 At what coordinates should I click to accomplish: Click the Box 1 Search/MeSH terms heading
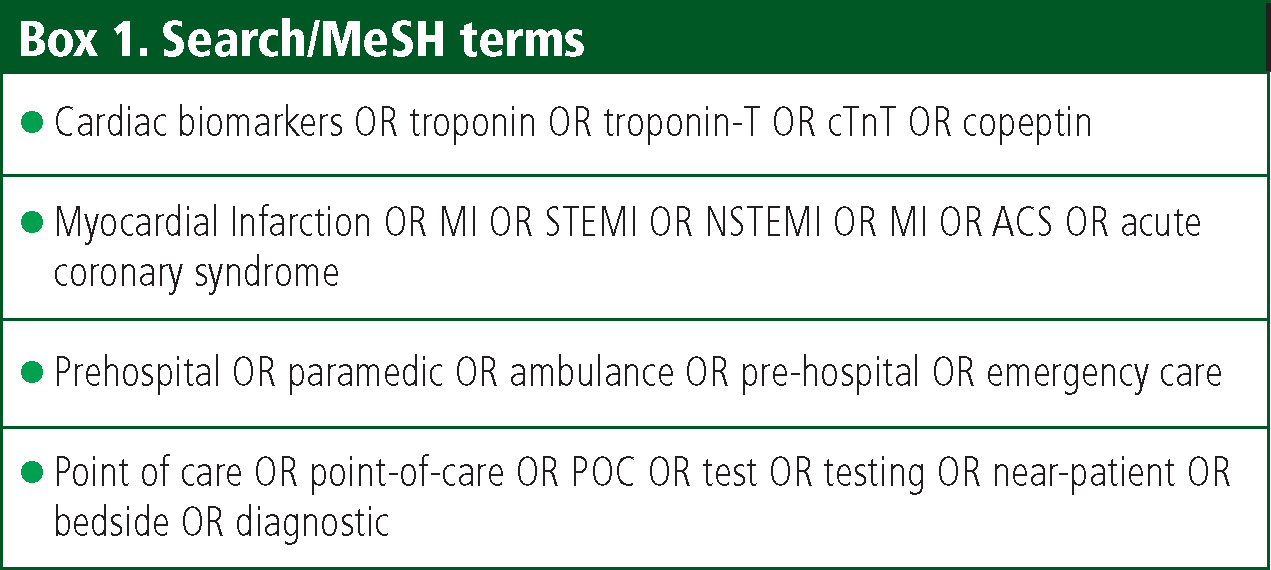pos(301,39)
